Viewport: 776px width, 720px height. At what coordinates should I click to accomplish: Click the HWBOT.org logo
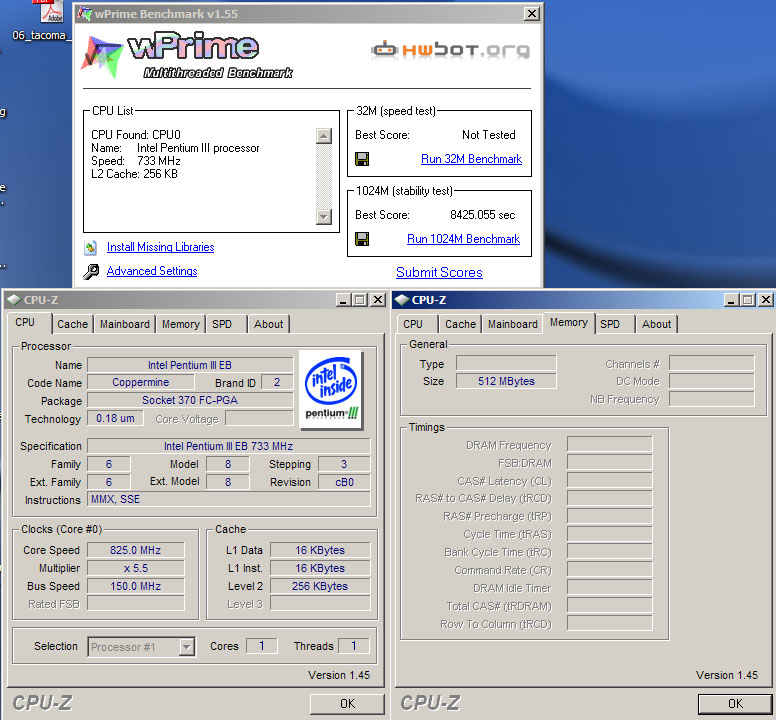click(451, 49)
